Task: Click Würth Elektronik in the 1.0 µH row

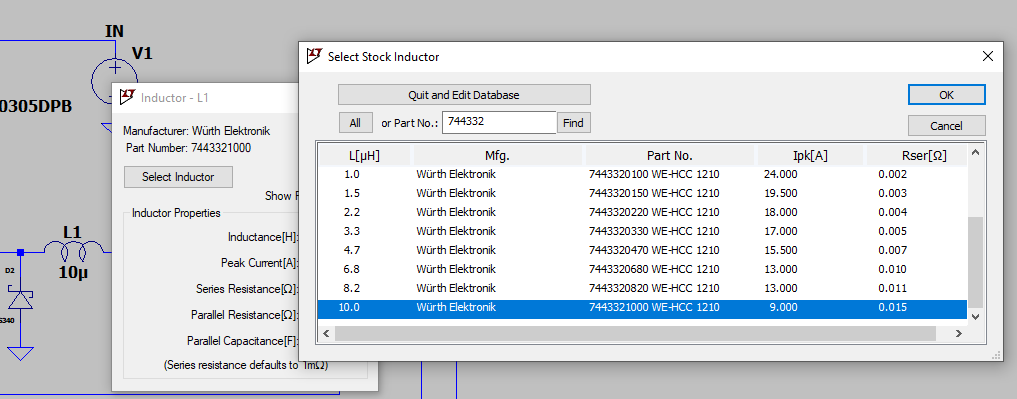Action: tap(456, 175)
